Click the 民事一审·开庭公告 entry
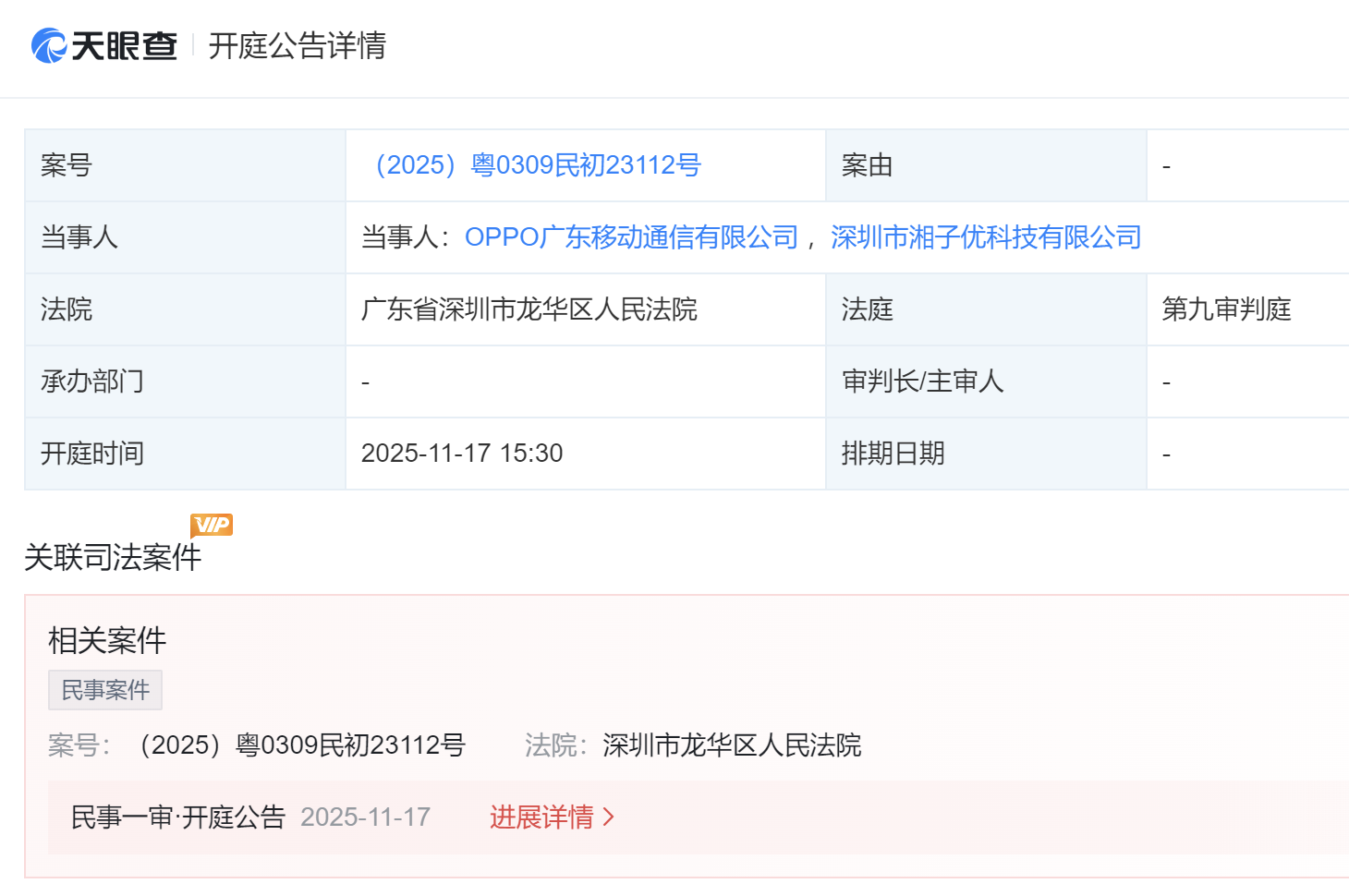 (178, 817)
